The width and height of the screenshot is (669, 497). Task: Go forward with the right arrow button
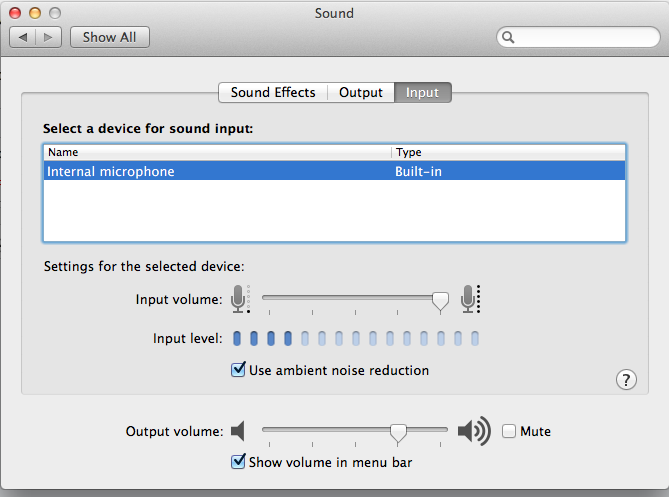pyautogui.click(x=49, y=37)
